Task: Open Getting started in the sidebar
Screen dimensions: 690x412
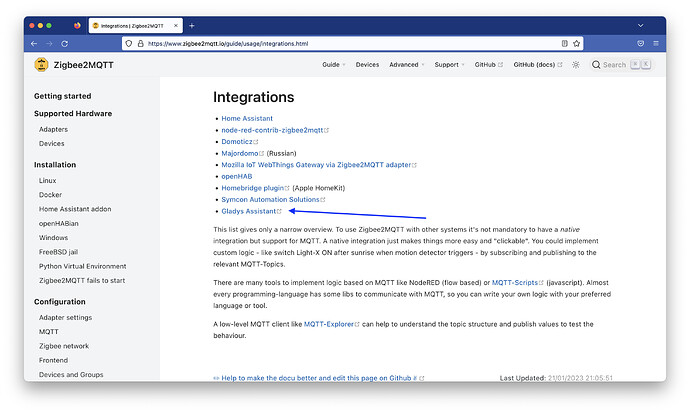Action: [62, 96]
